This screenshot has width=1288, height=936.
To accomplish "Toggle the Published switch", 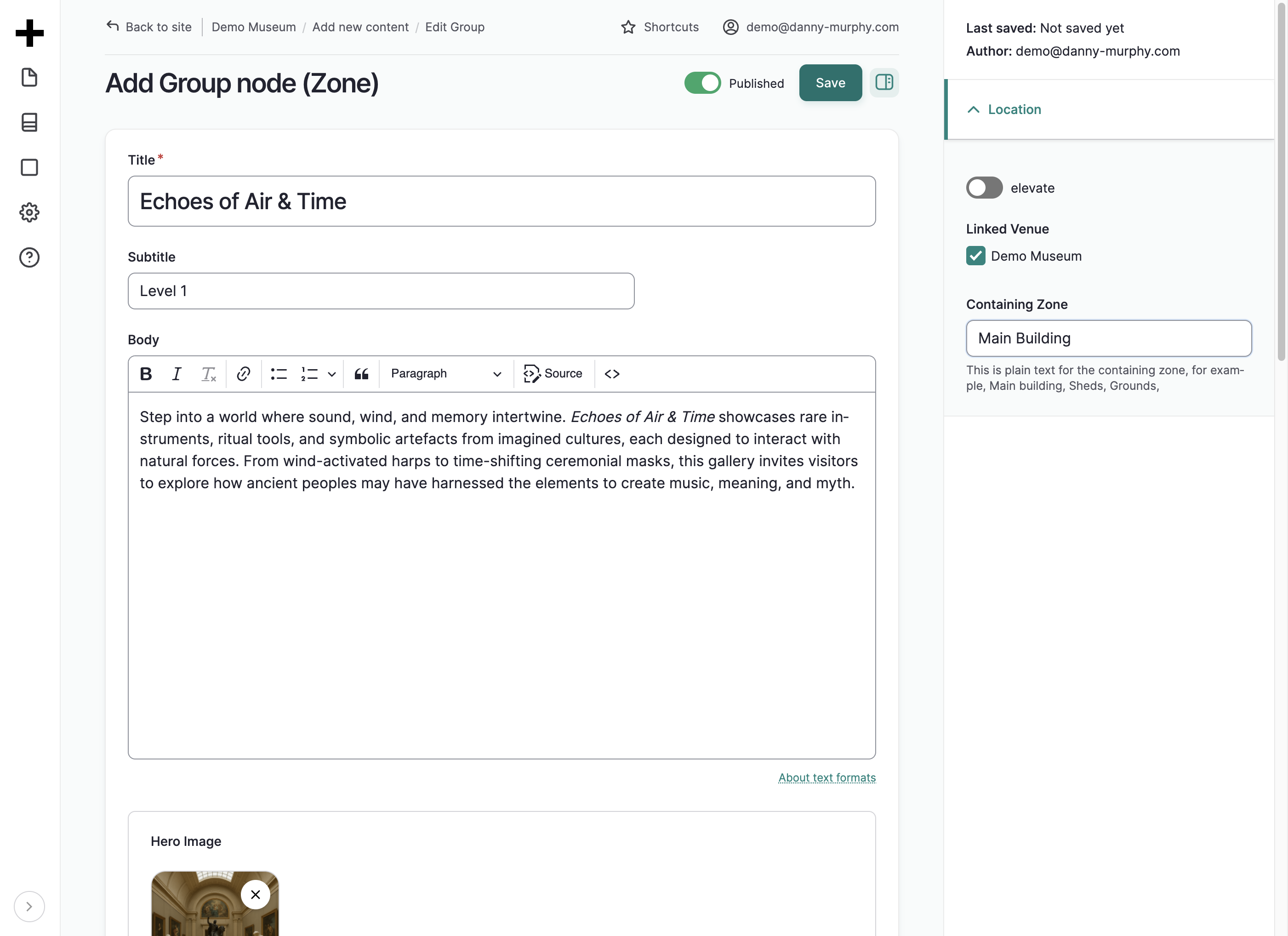I will coord(702,83).
